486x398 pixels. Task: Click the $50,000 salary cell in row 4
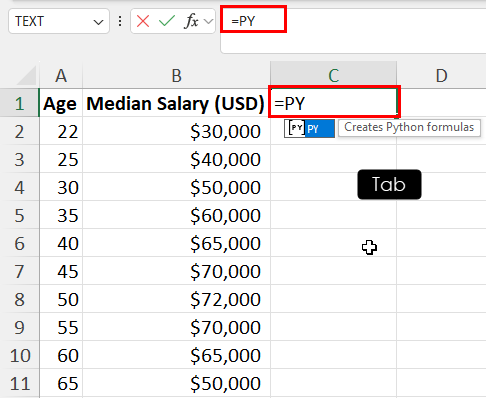coord(176,187)
